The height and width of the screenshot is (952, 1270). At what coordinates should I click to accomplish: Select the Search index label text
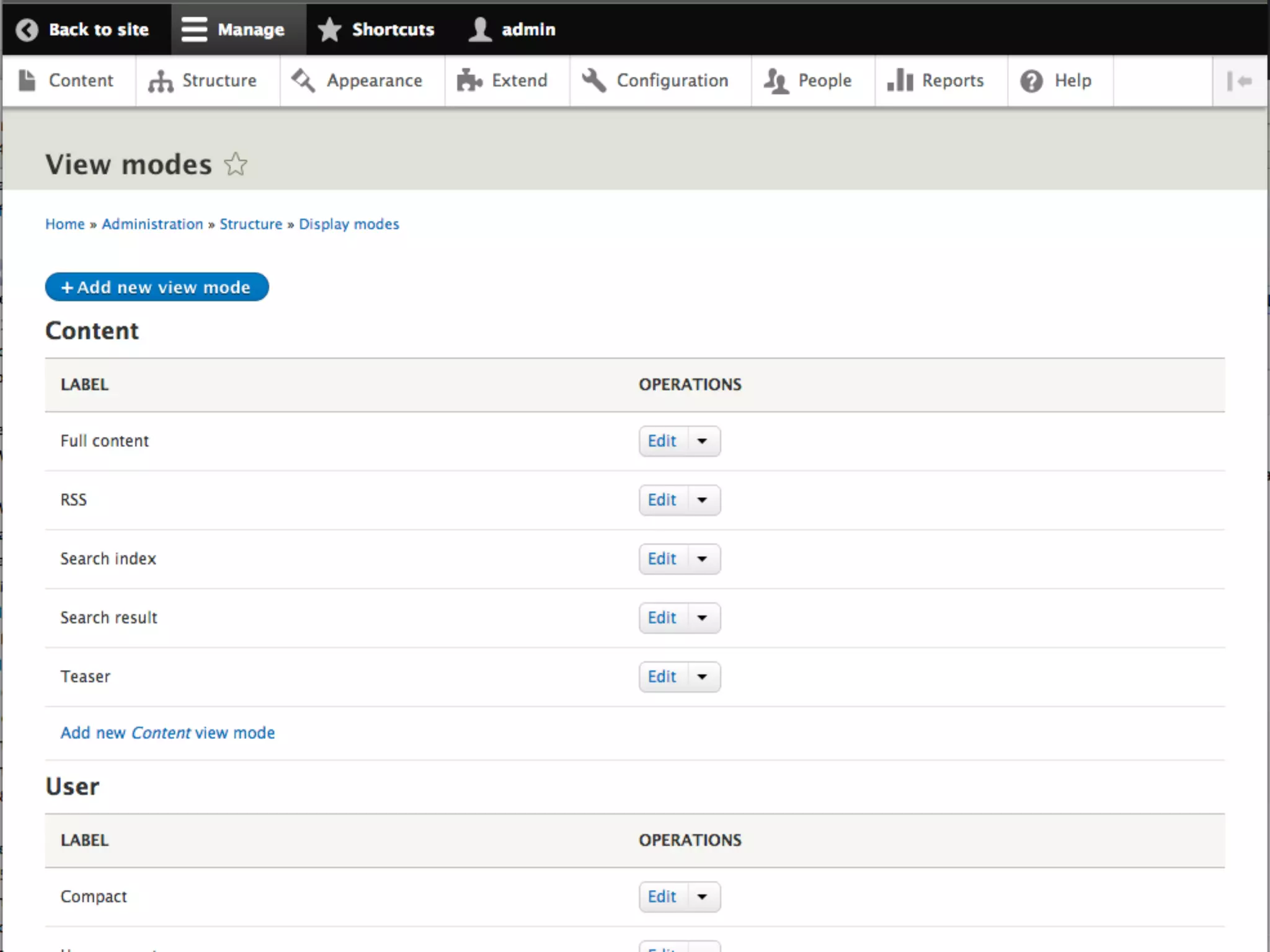109,559
